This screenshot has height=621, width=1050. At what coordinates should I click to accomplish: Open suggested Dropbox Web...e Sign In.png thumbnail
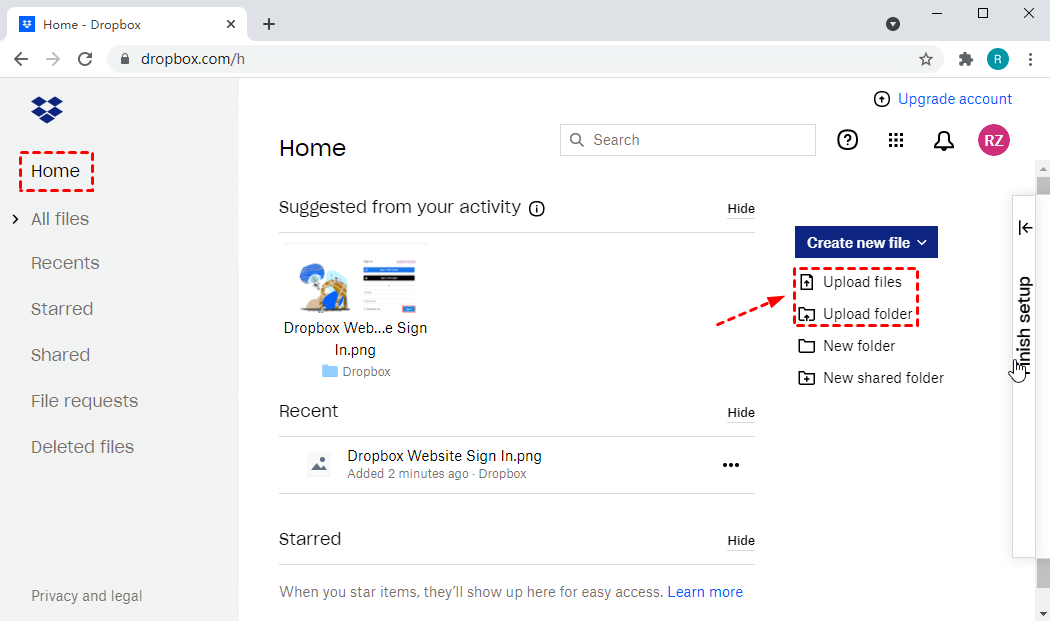(x=356, y=286)
